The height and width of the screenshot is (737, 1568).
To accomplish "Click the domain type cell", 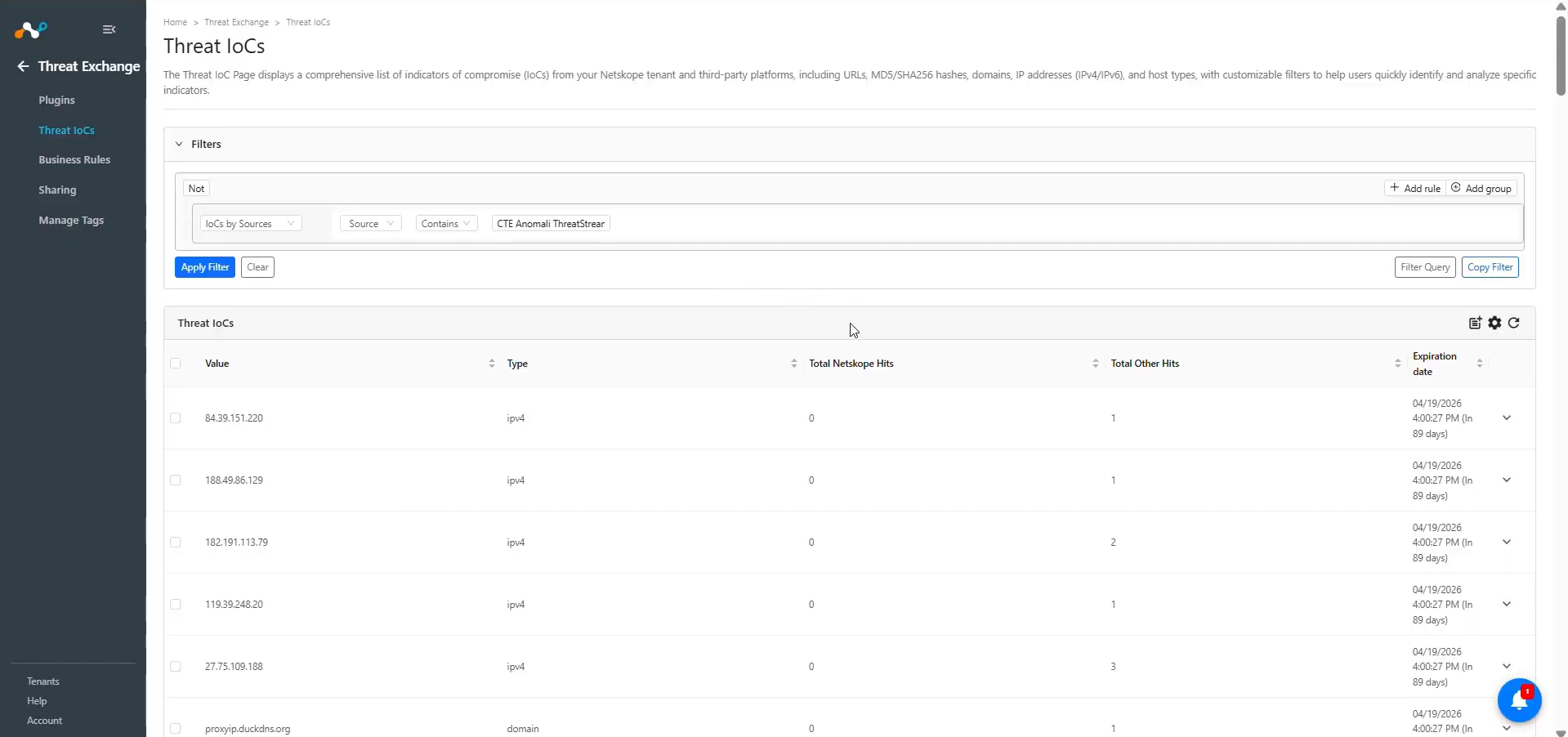I will (x=523, y=729).
